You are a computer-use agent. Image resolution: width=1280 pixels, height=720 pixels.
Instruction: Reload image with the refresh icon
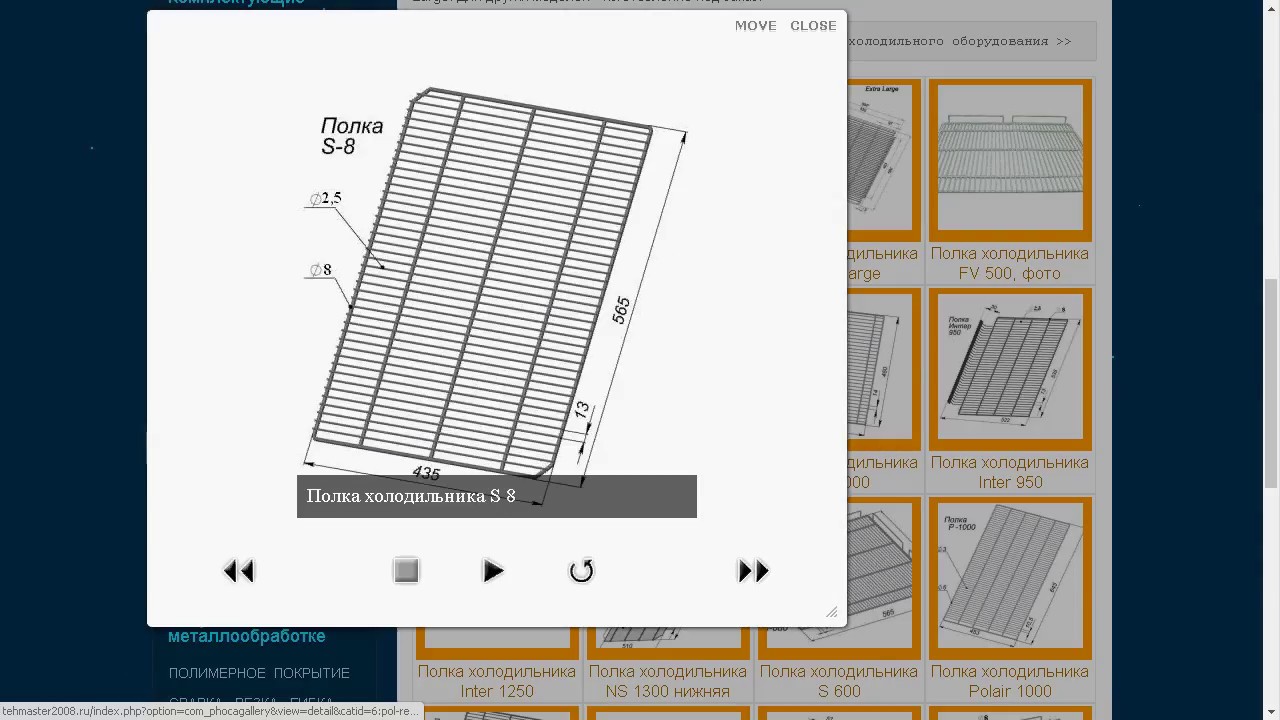tap(581, 571)
